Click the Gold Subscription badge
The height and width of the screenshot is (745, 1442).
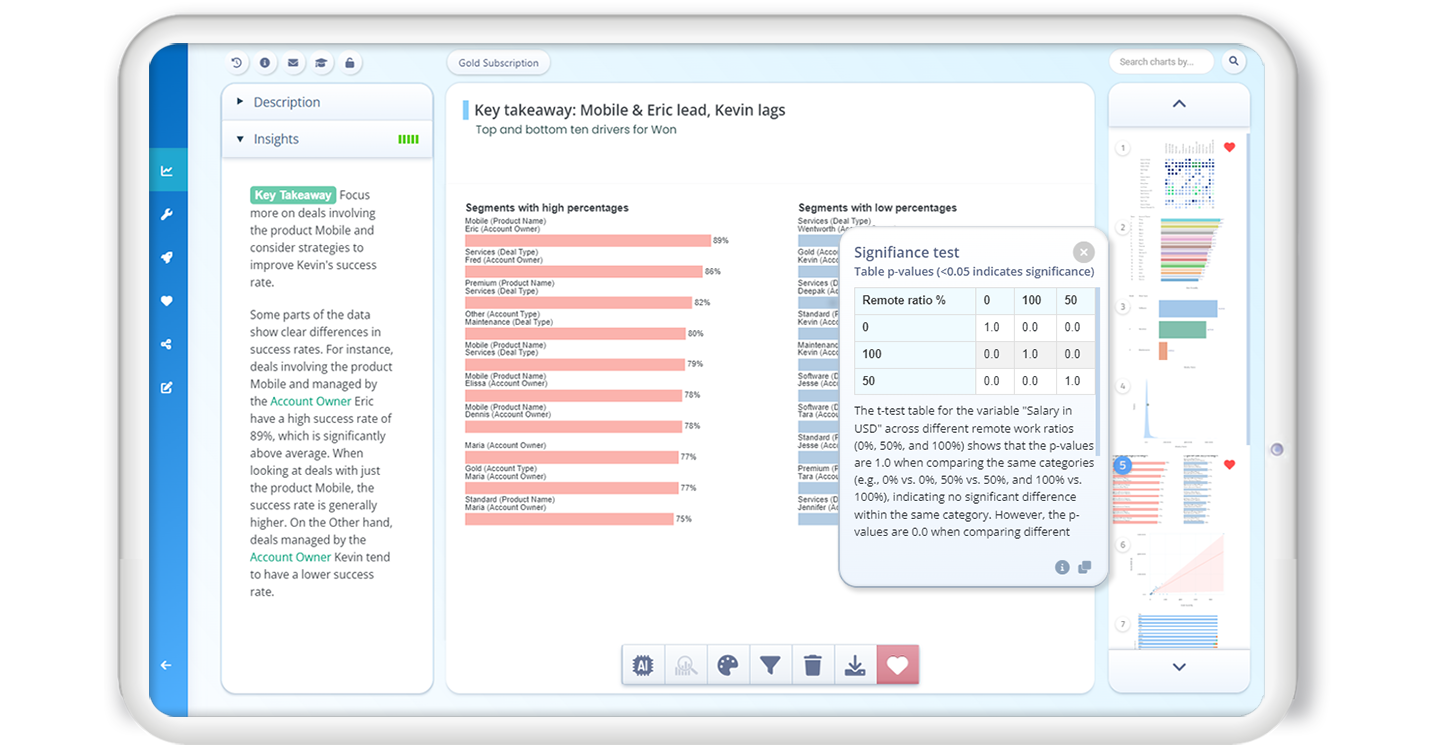pyautogui.click(x=498, y=62)
